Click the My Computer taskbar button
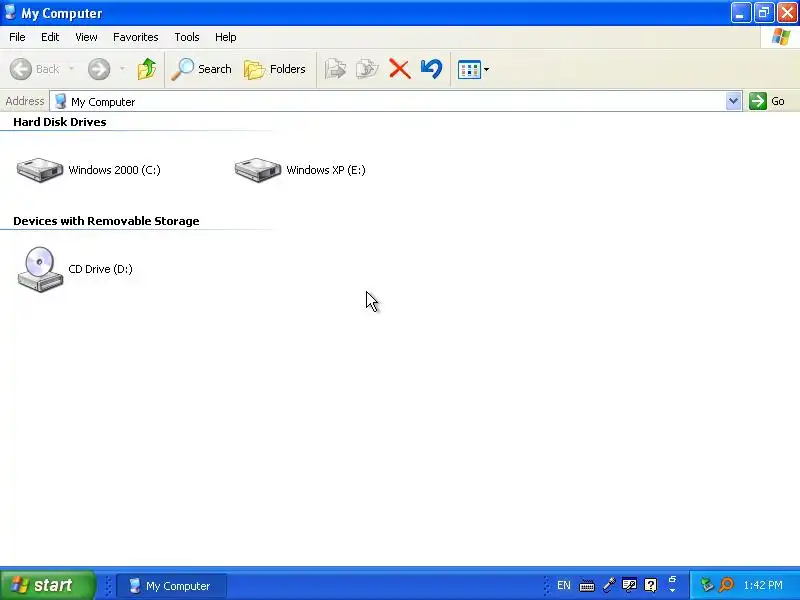Image resolution: width=800 pixels, height=600 pixels. click(x=171, y=586)
